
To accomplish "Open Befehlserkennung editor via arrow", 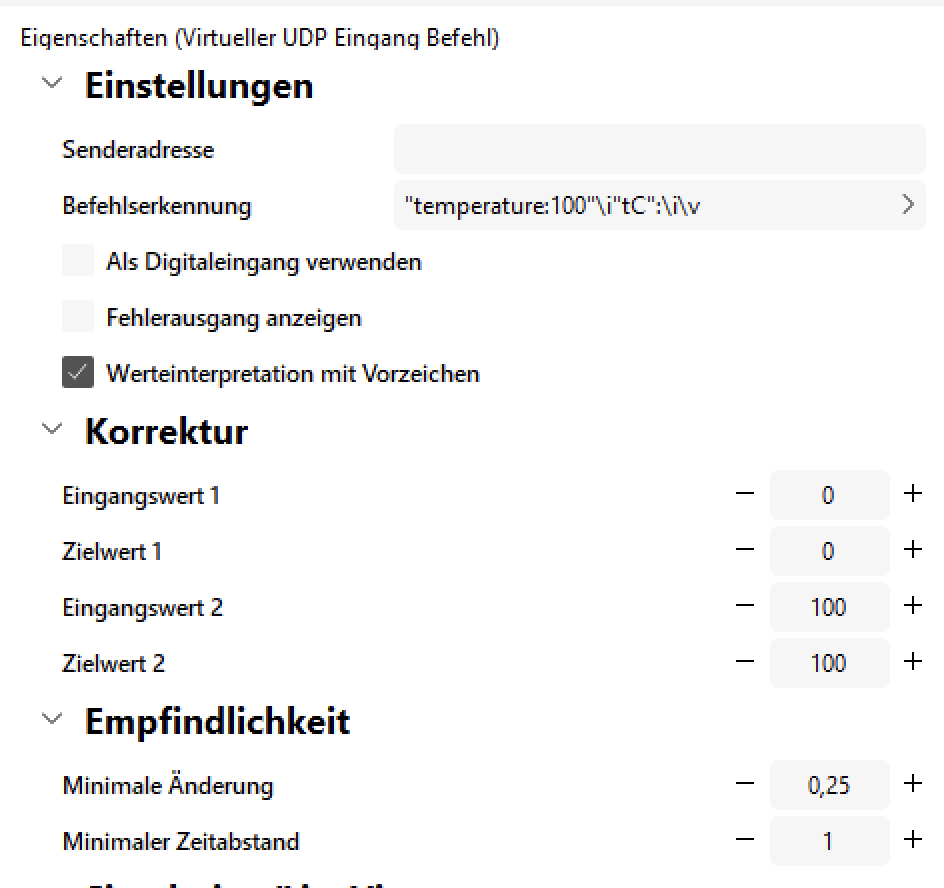I will (908, 205).
